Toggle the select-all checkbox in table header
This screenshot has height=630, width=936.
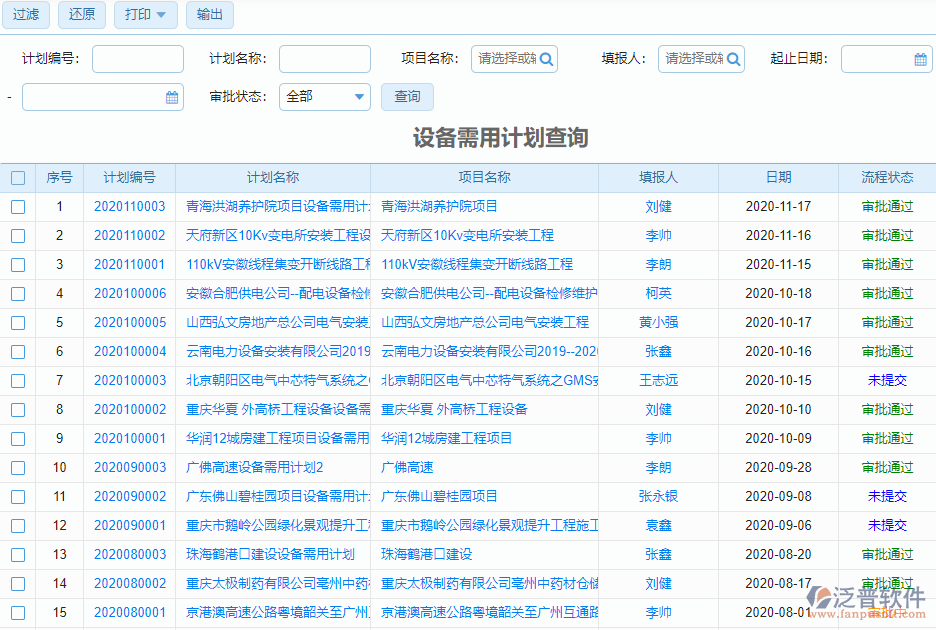pos(18,177)
